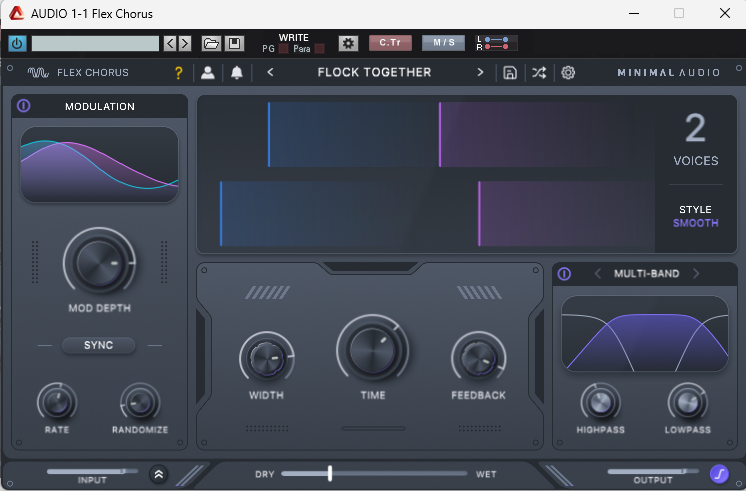Click the TIME knob
The image size is (746, 491).
click(373, 350)
